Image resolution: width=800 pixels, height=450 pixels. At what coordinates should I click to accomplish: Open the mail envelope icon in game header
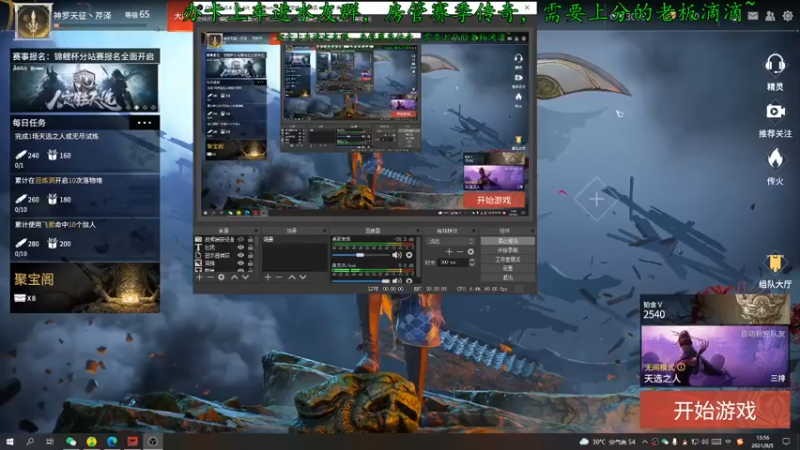pyautogui.click(x=753, y=16)
